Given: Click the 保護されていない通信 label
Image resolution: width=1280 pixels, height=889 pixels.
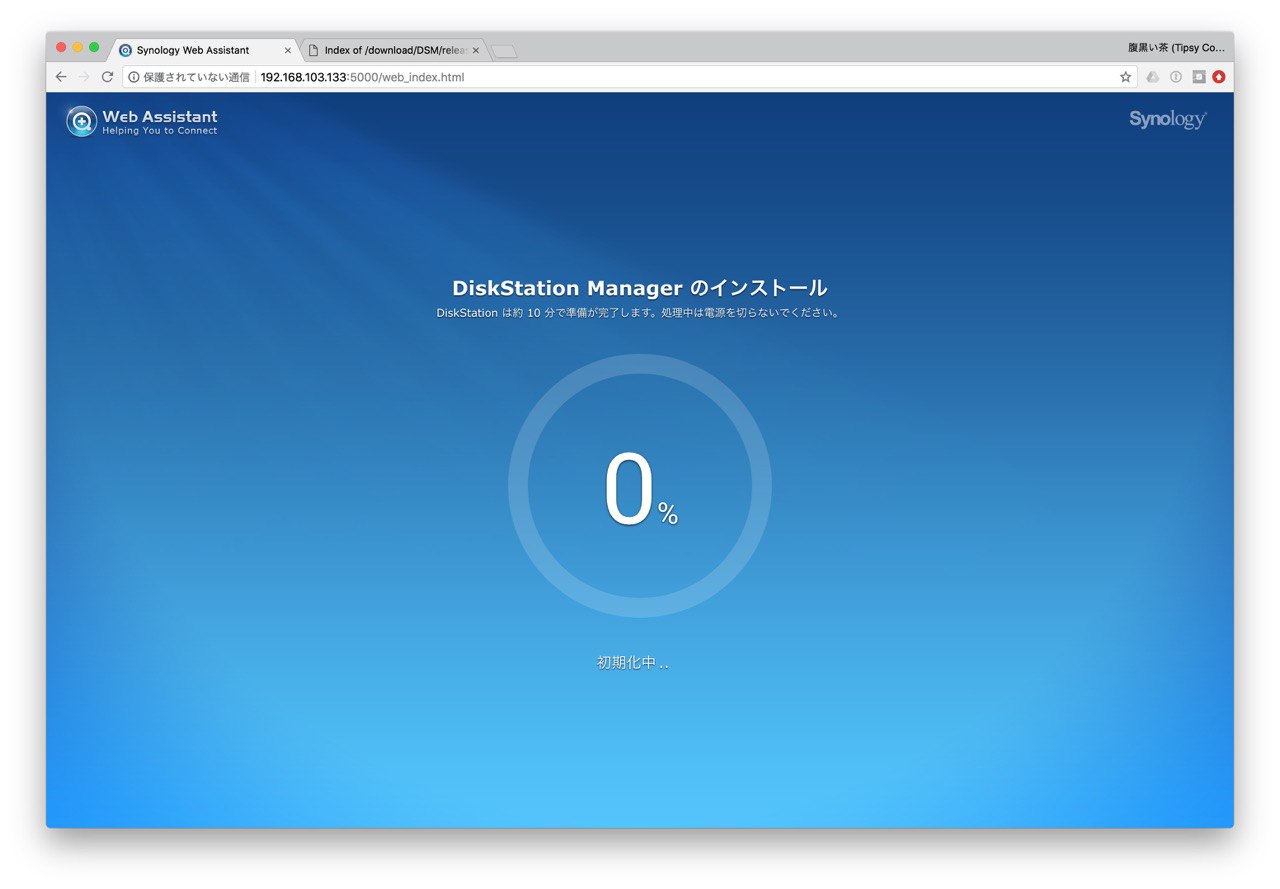Looking at the screenshot, I should click(x=196, y=77).
